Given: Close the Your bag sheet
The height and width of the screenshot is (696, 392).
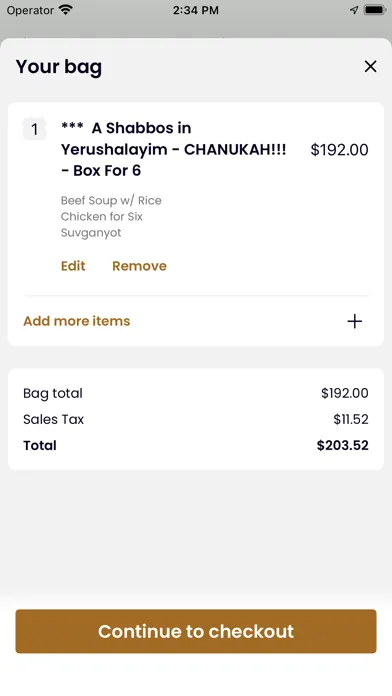Looking at the screenshot, I should click(370, 67).
